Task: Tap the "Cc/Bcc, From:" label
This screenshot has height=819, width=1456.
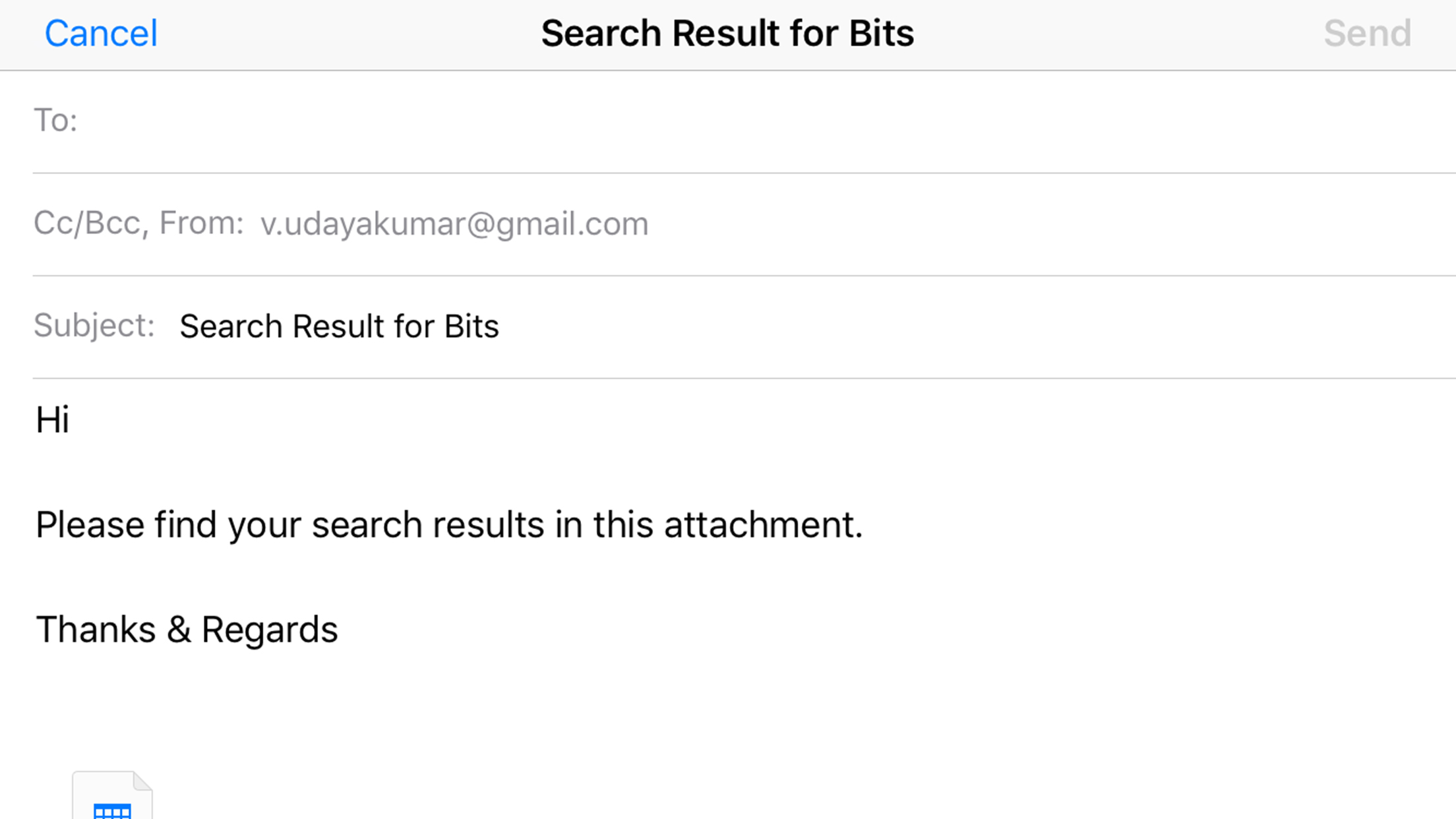Action: point(138,224)
